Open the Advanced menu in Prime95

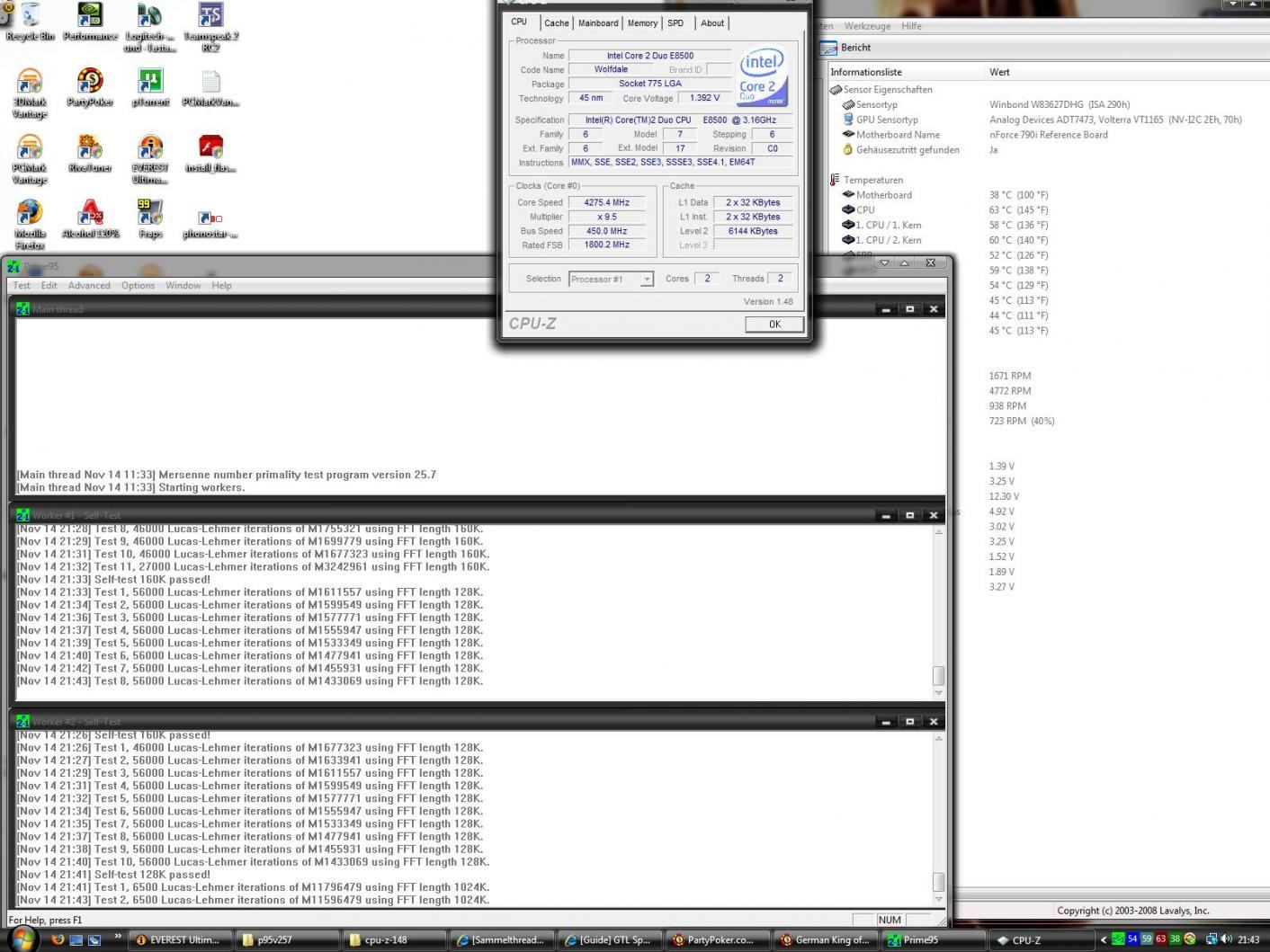coord(89,286)
